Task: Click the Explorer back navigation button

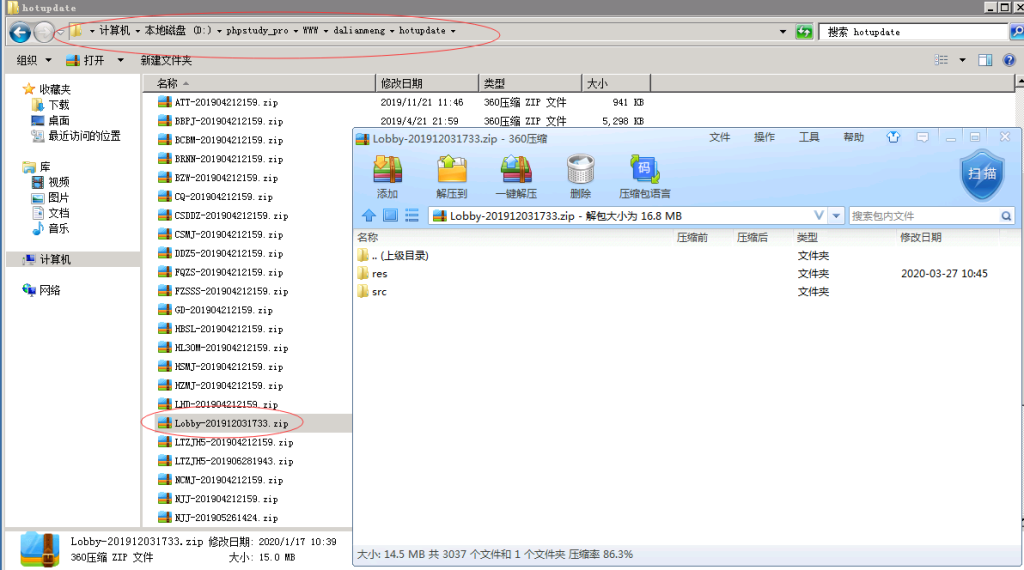Action: 20,32
